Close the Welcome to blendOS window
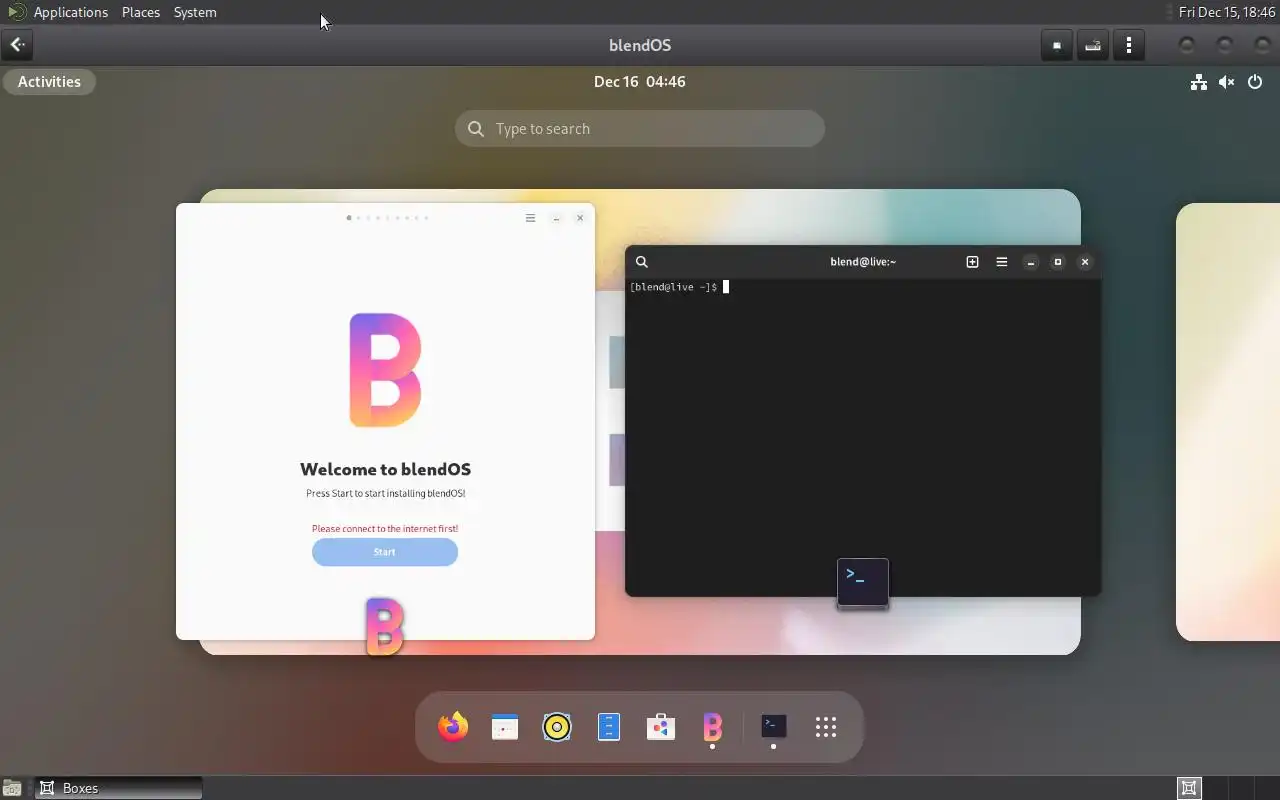The width and height of the screenshot is (1280, 800). (580, 218)
